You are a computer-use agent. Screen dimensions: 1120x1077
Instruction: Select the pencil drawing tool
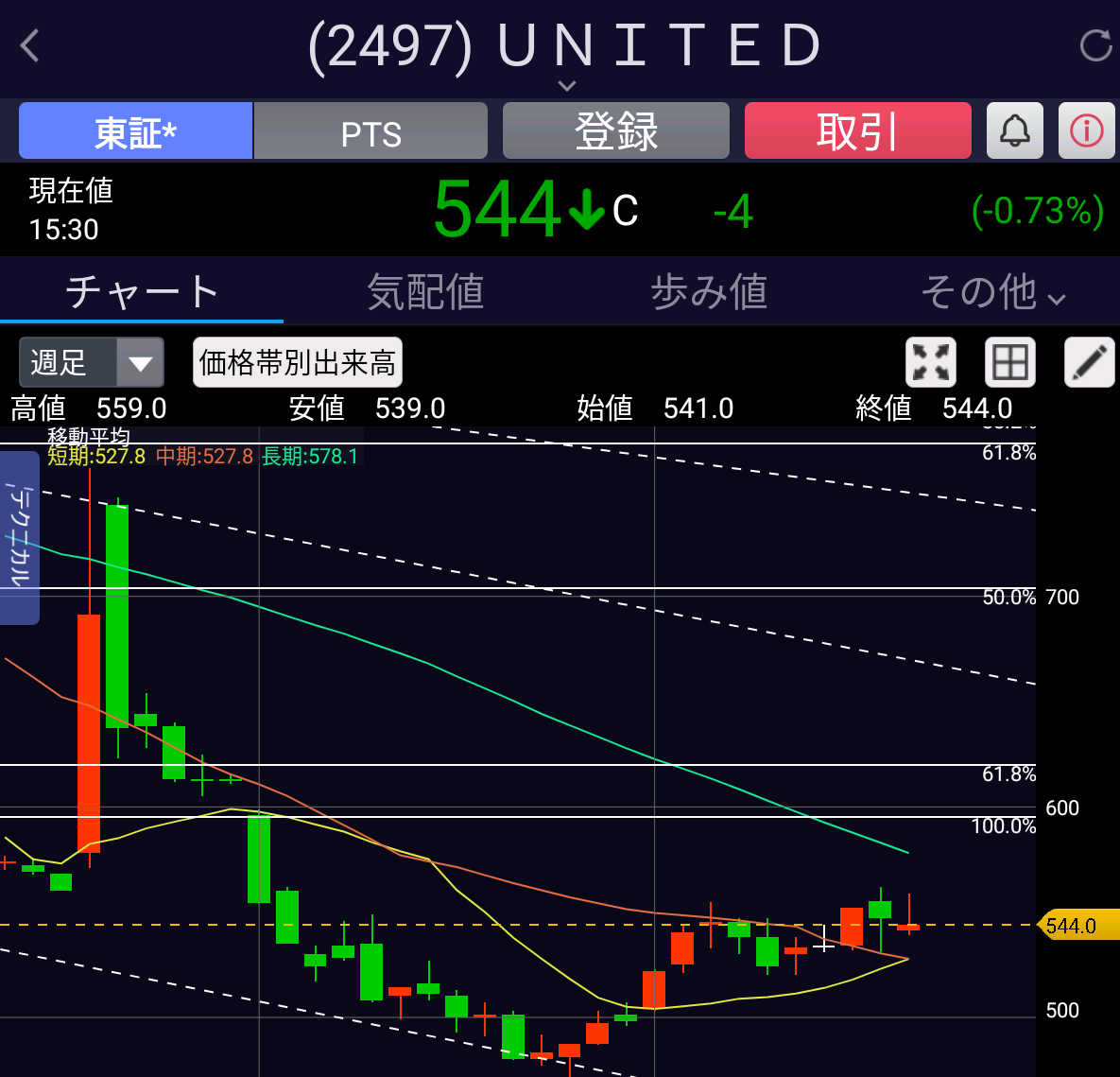click(1089, 362)
